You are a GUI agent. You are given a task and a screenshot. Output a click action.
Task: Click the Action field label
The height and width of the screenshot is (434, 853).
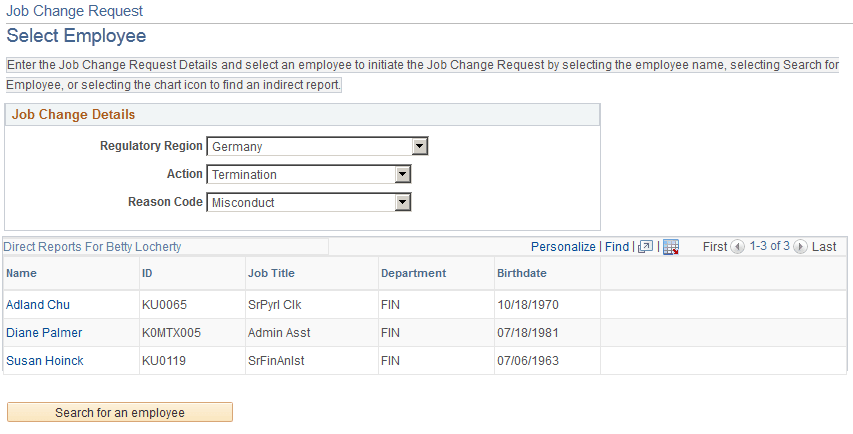click(185, 174)
